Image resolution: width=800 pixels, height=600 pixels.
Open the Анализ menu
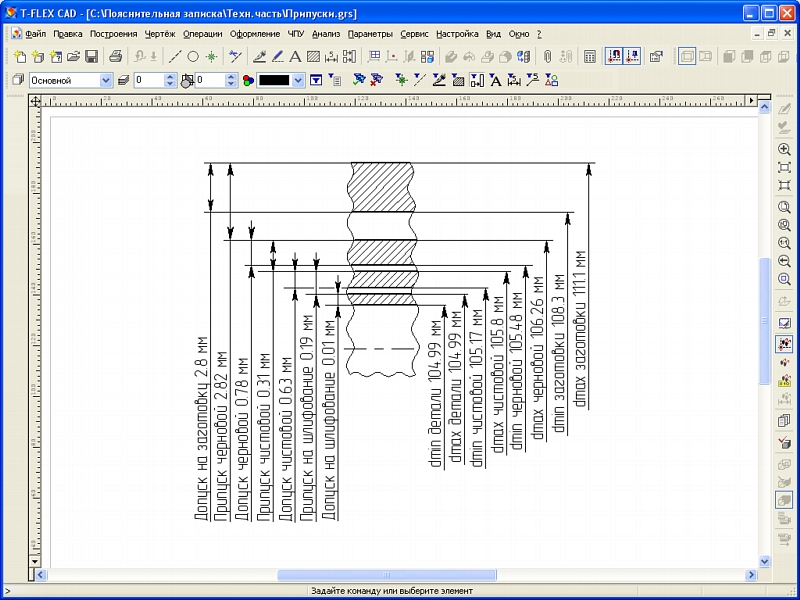point(326,34)
